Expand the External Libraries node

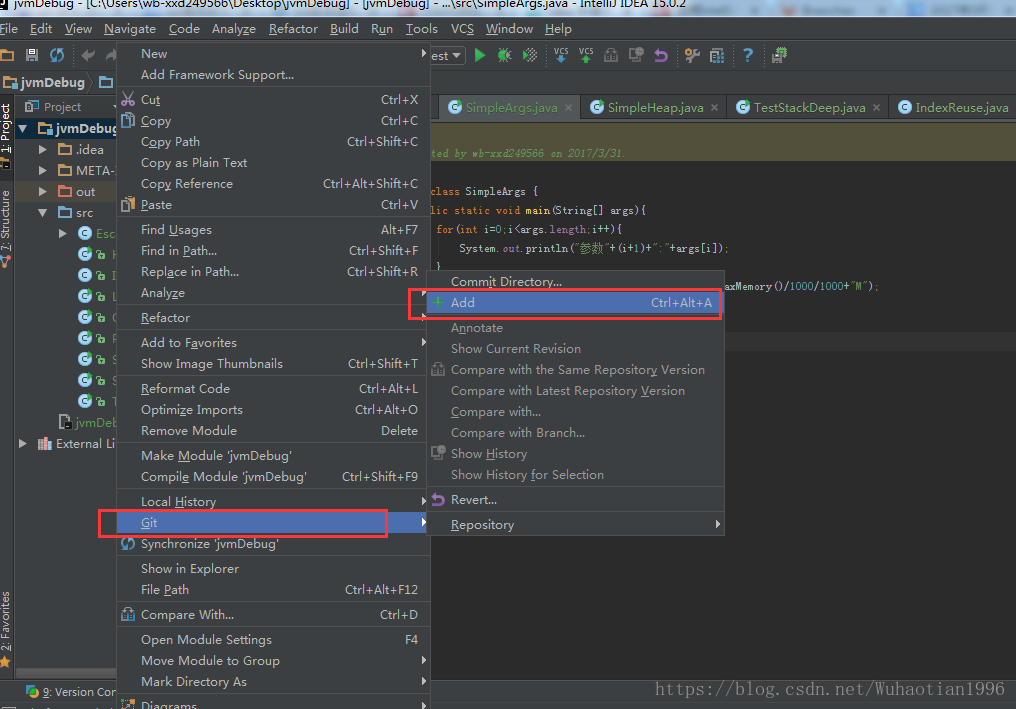click(23, 444)
